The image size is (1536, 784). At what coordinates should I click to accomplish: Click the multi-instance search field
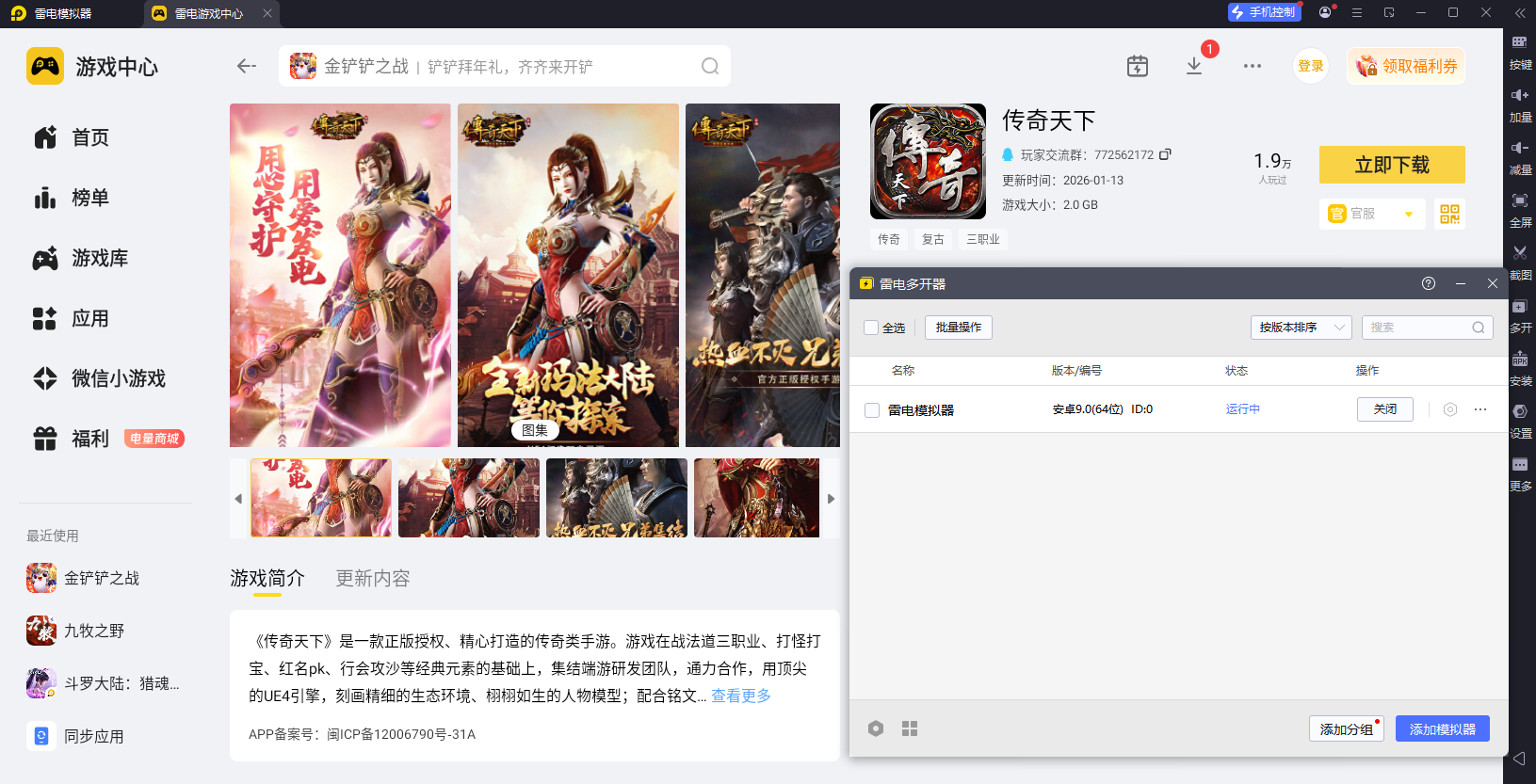coord(1418,328)
